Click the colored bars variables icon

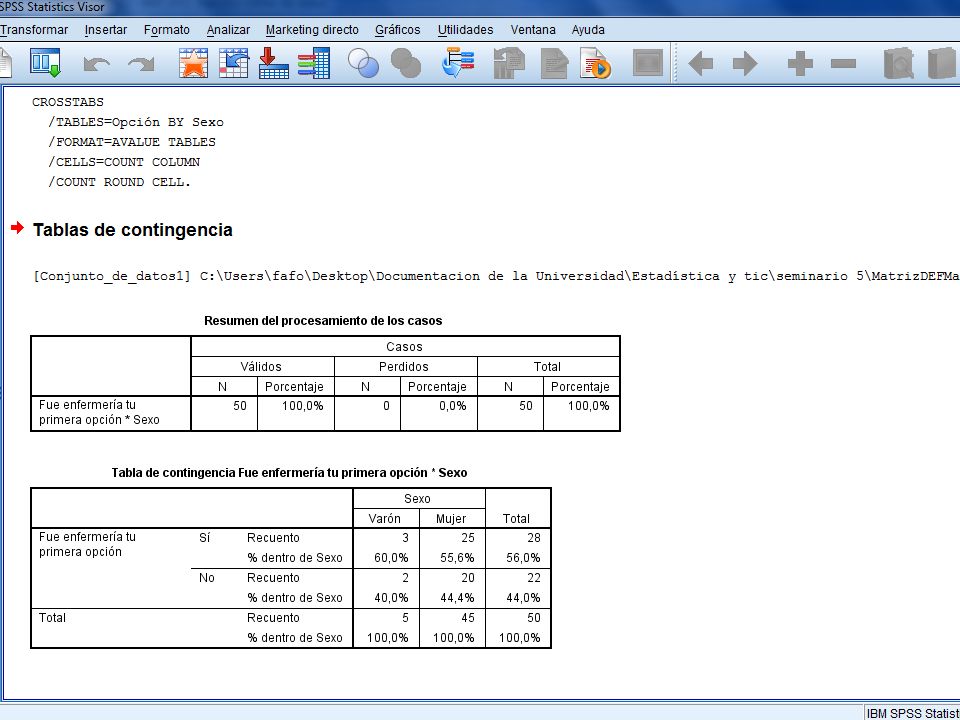point(314,63)
